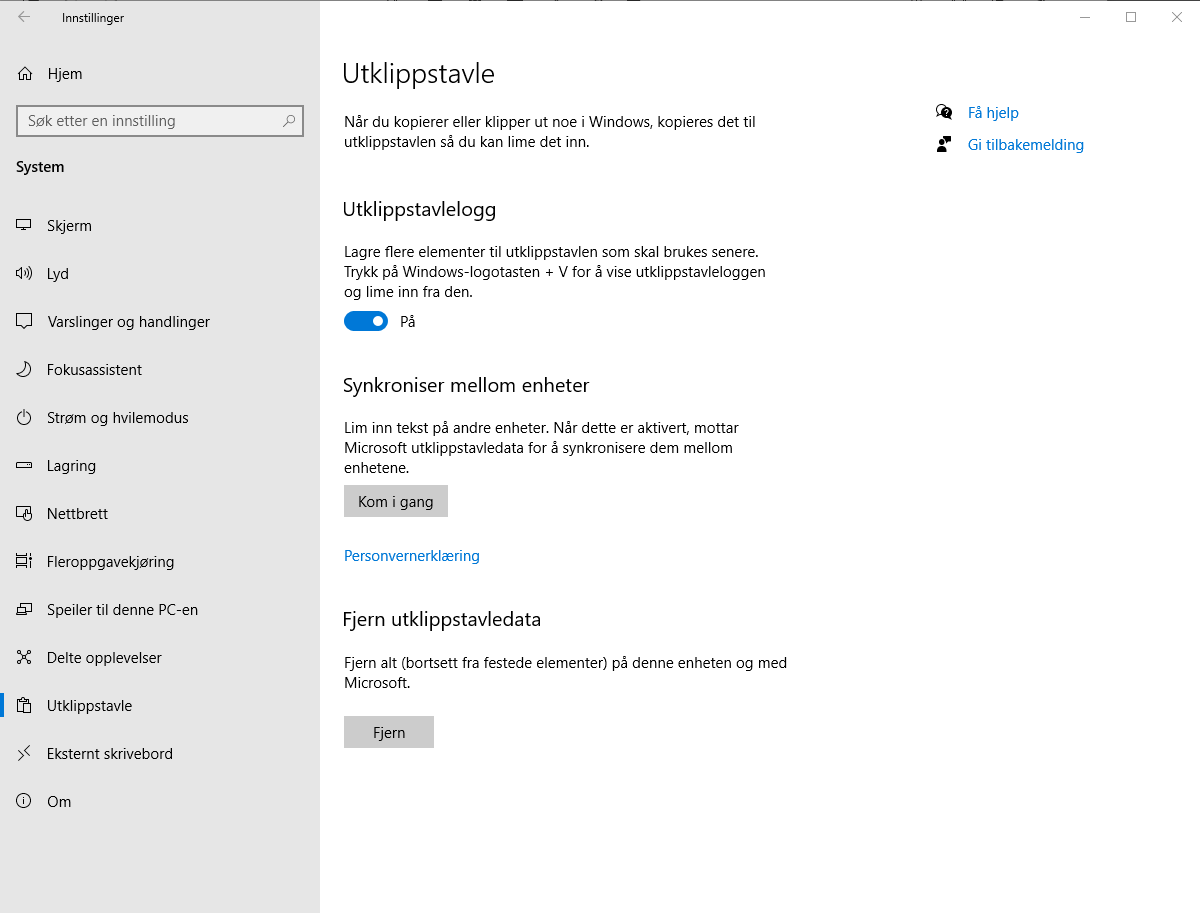This screenshot has height=913, width=1200.
Task: Disable the utklippstavlelogg toggle
Action: pyautogui.click(x=366, y=321)
